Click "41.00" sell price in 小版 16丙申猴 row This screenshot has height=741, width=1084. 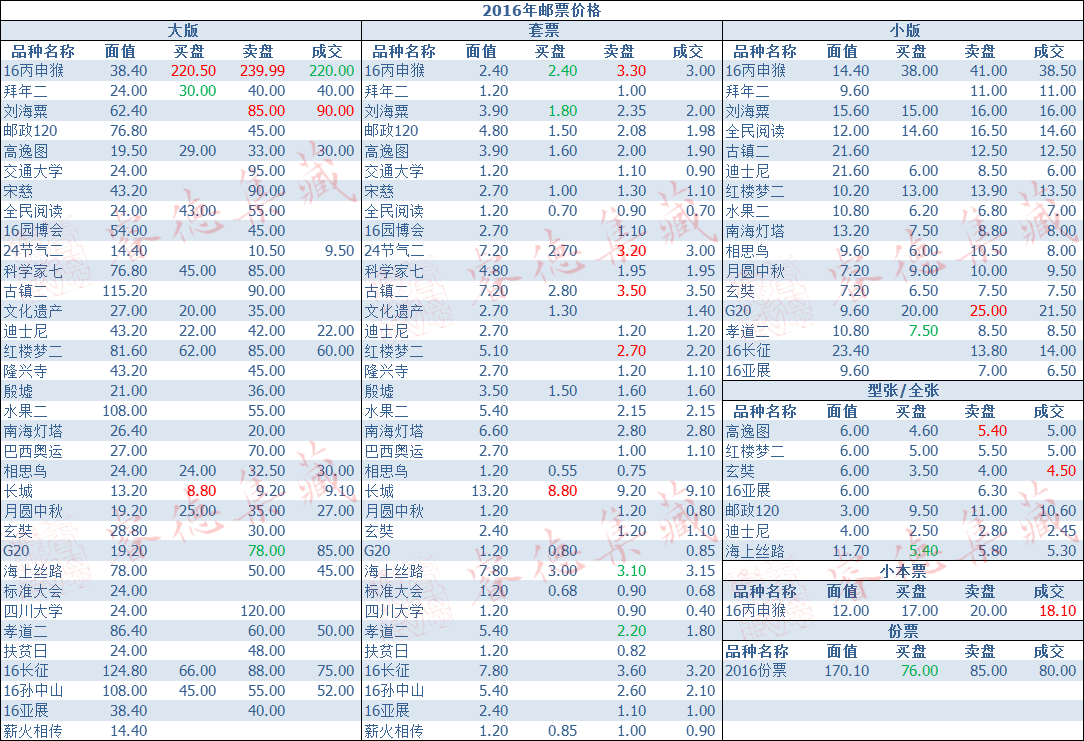[x=989, y=71]
